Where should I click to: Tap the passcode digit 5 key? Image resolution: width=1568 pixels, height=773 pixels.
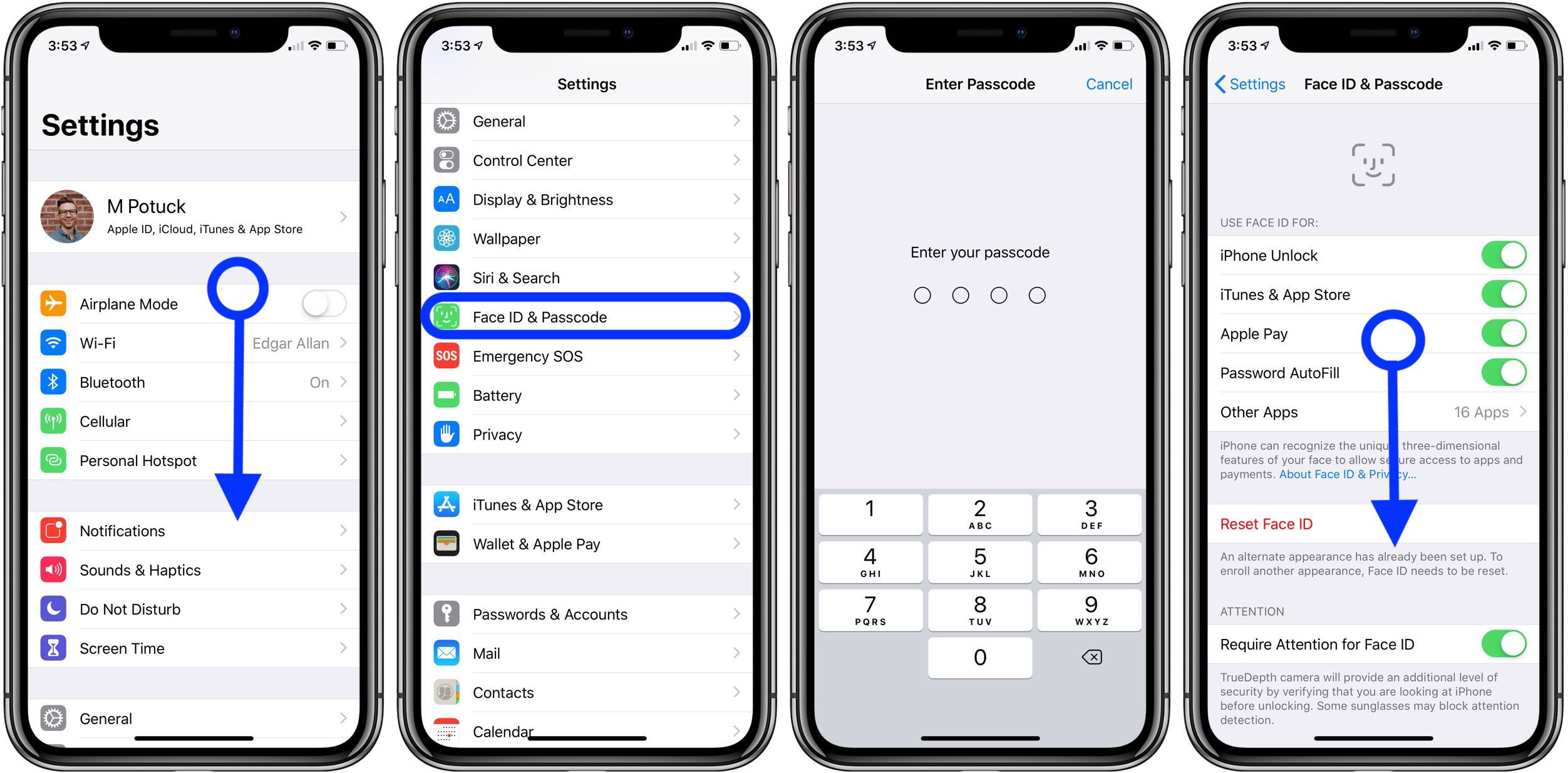pyautogui.click(x=980, y=565)
